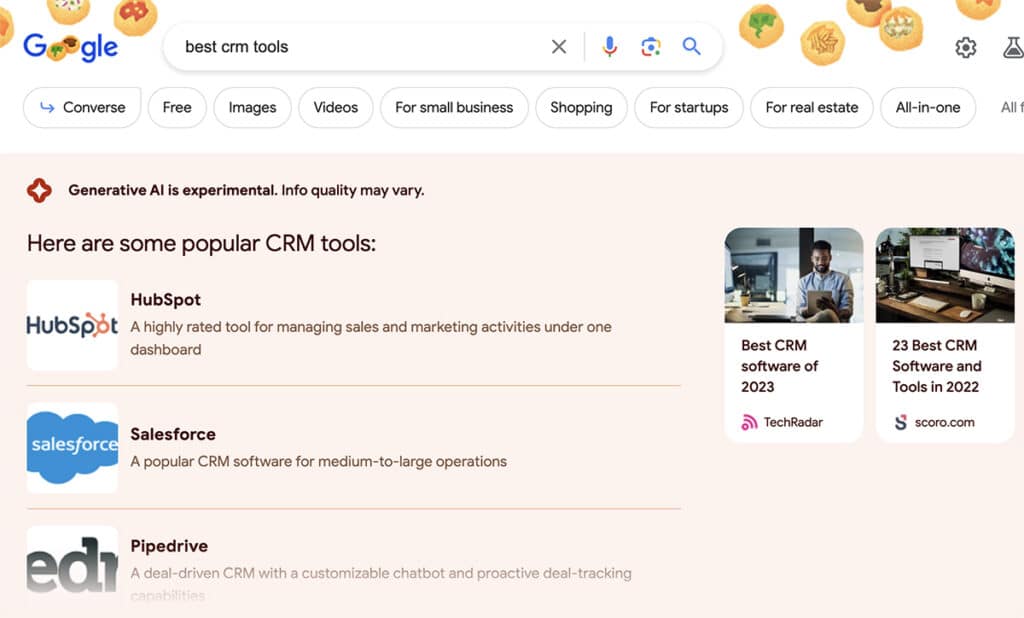Filter results by Free

[177, 107]
